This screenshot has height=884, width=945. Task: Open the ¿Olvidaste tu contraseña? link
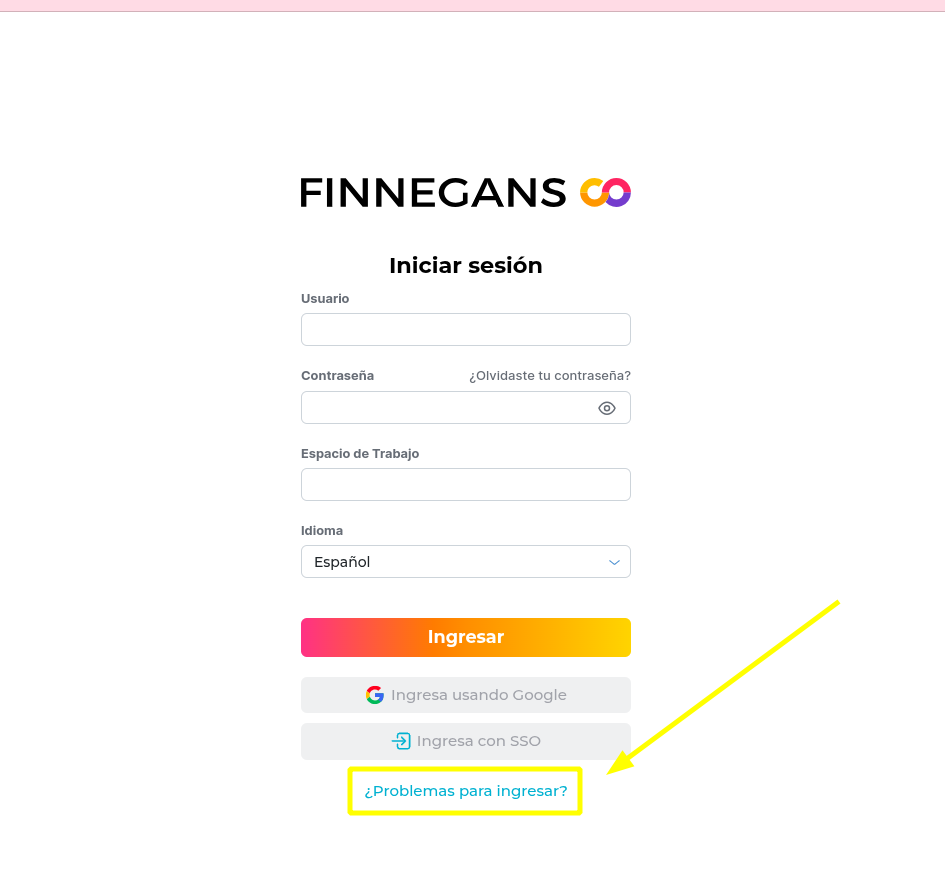click(x=550, y=376)
